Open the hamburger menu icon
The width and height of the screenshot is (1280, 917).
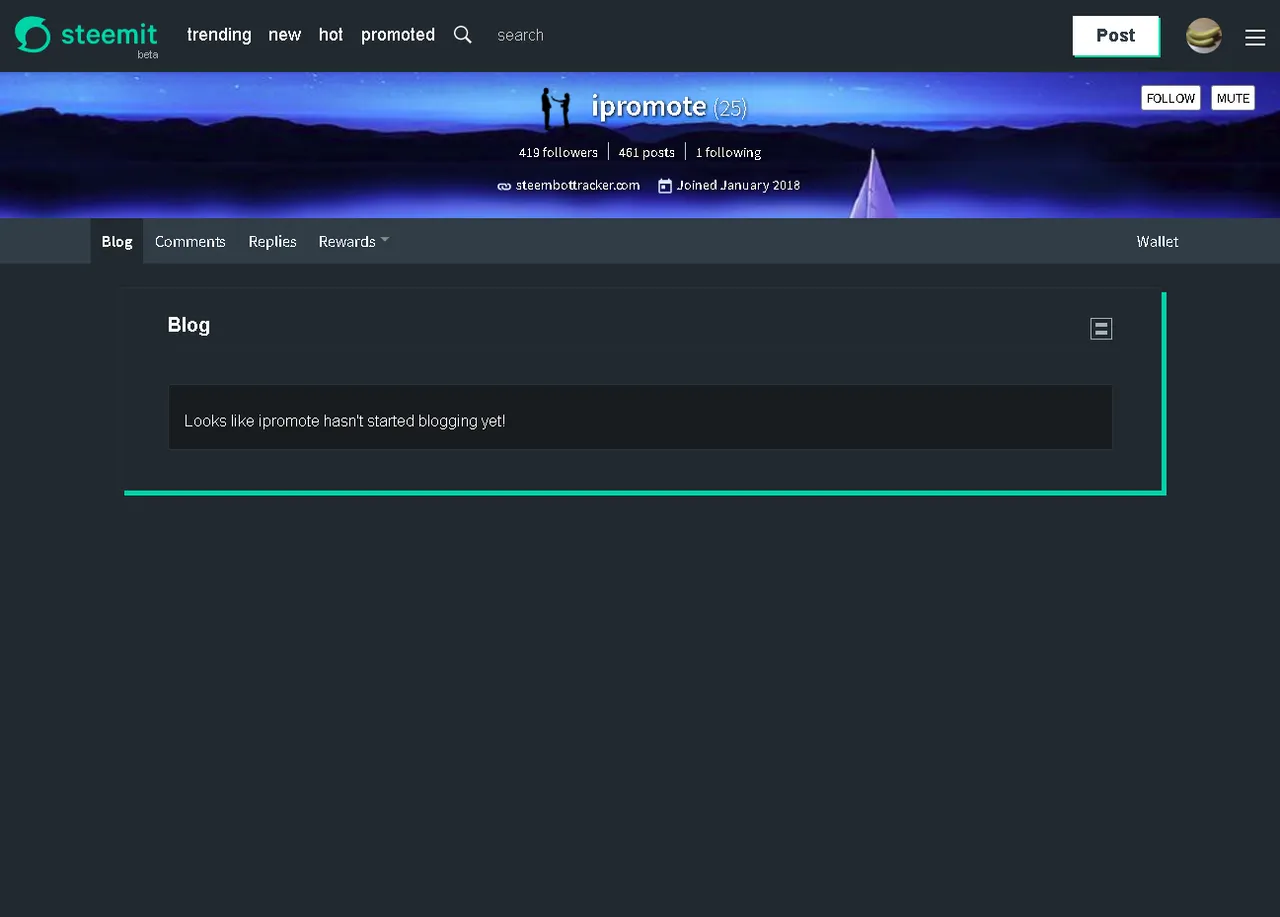point(1255,37)
